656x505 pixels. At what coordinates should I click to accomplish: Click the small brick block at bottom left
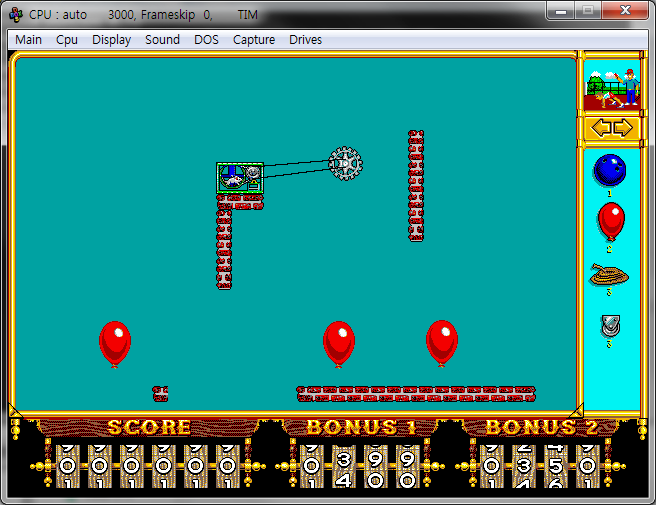tap(160, 394)
